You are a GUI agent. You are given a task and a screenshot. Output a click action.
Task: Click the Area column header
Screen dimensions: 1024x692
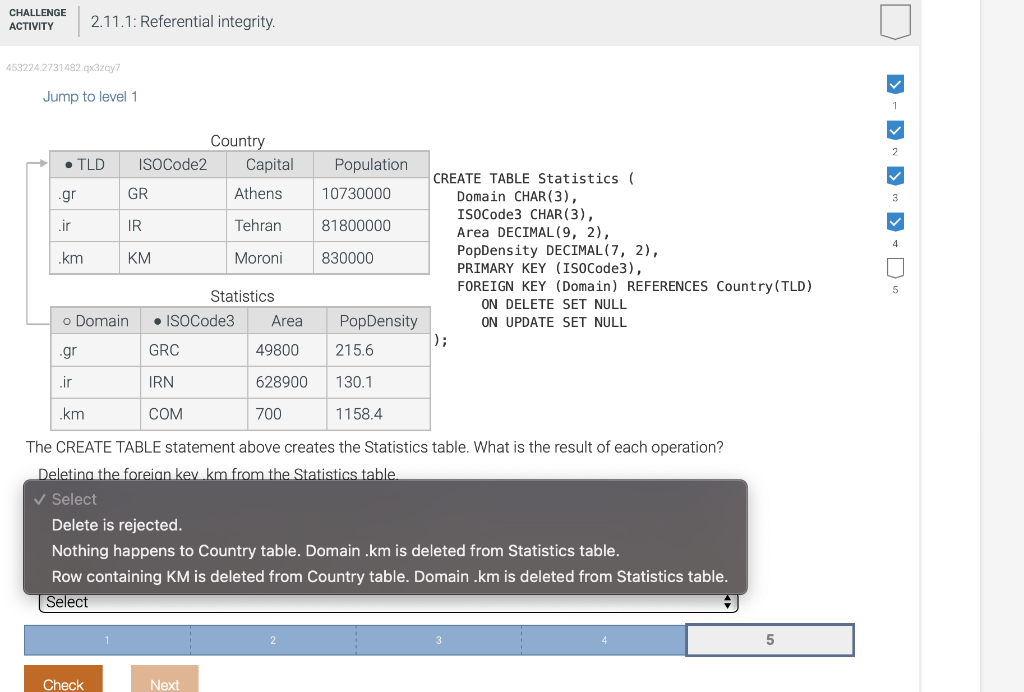pyautogui.click(x=287, y=321)
